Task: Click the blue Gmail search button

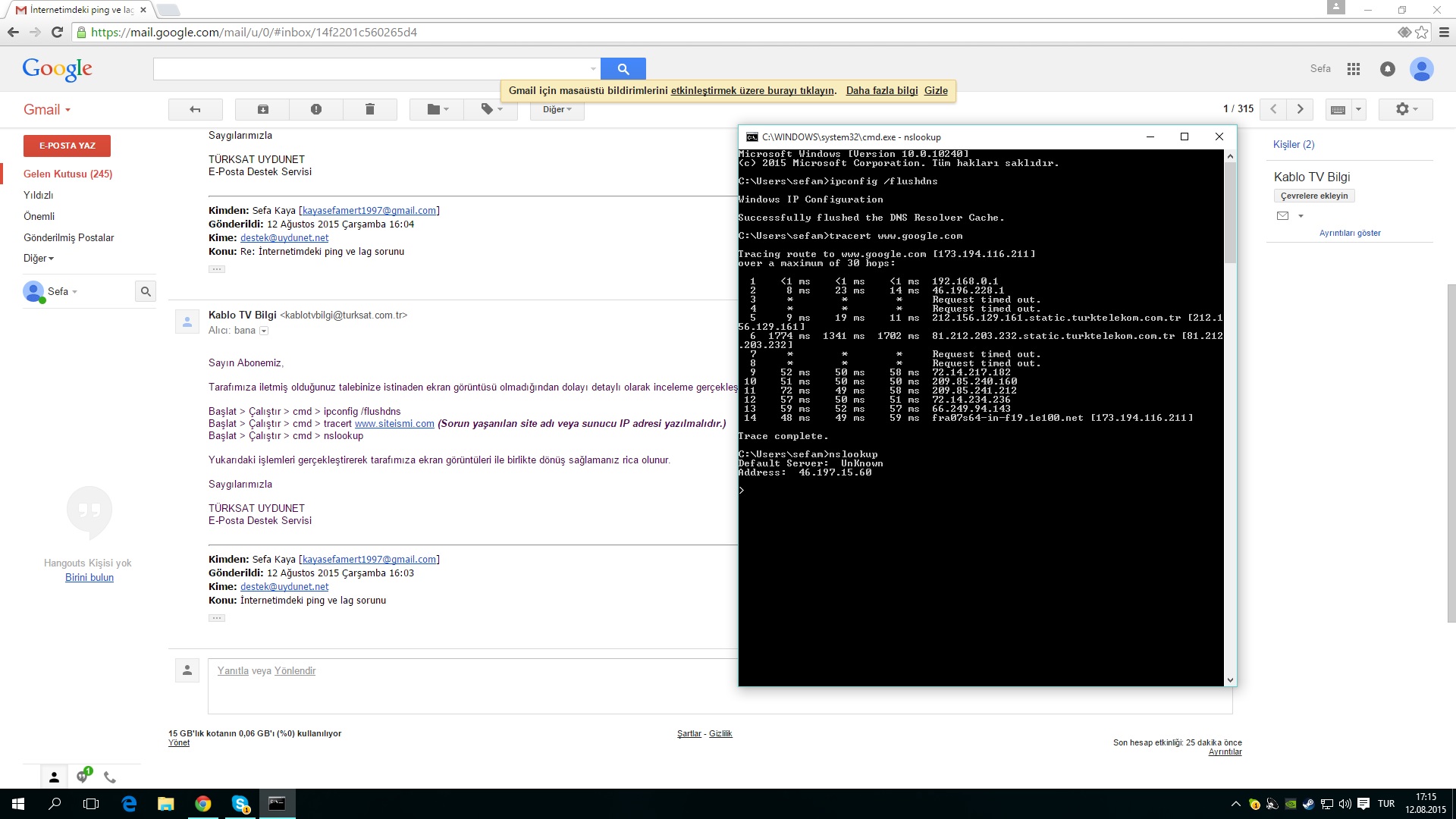Action: tap(623, 69)
